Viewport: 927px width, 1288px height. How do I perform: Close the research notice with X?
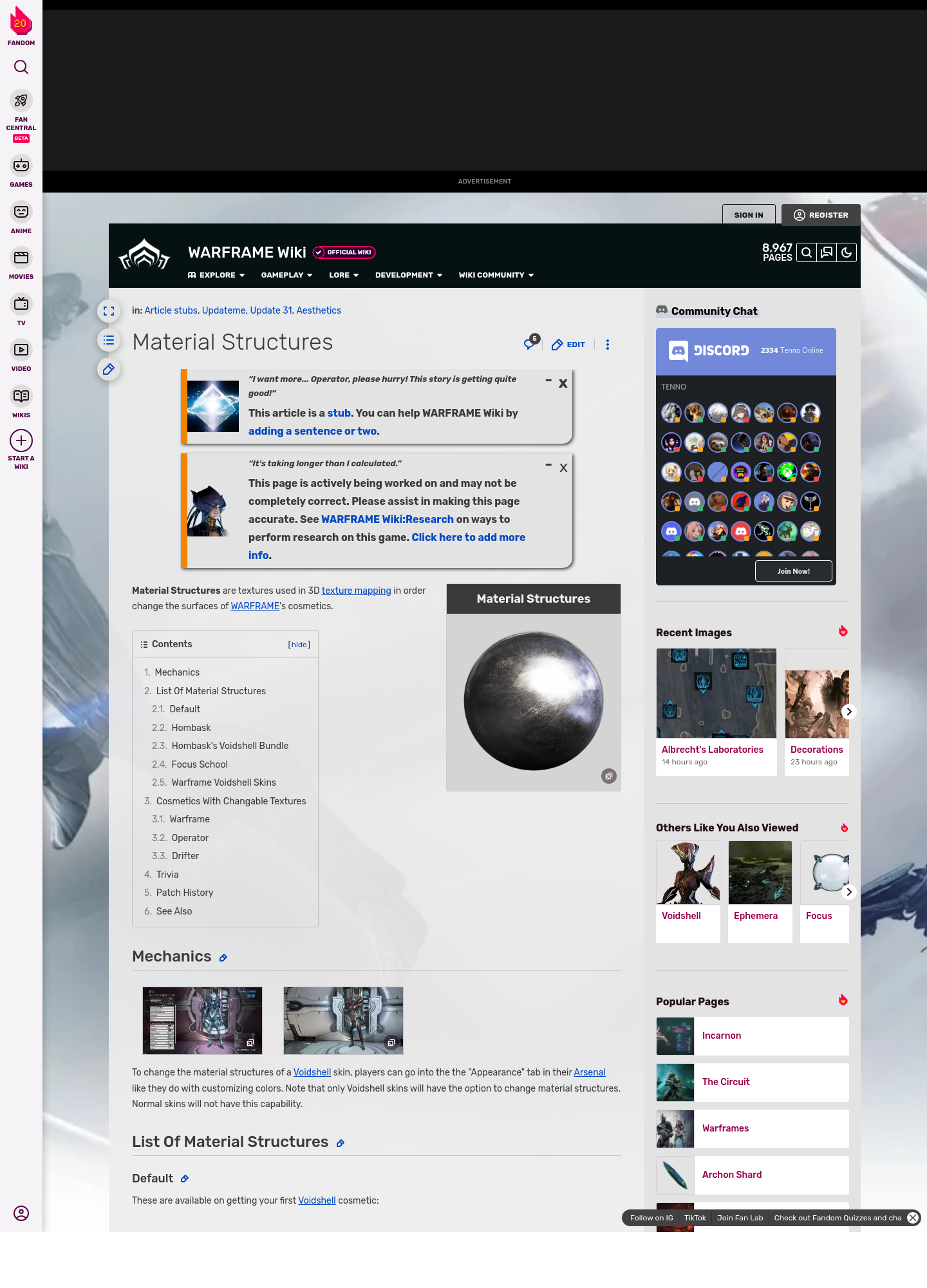(563, 468)
